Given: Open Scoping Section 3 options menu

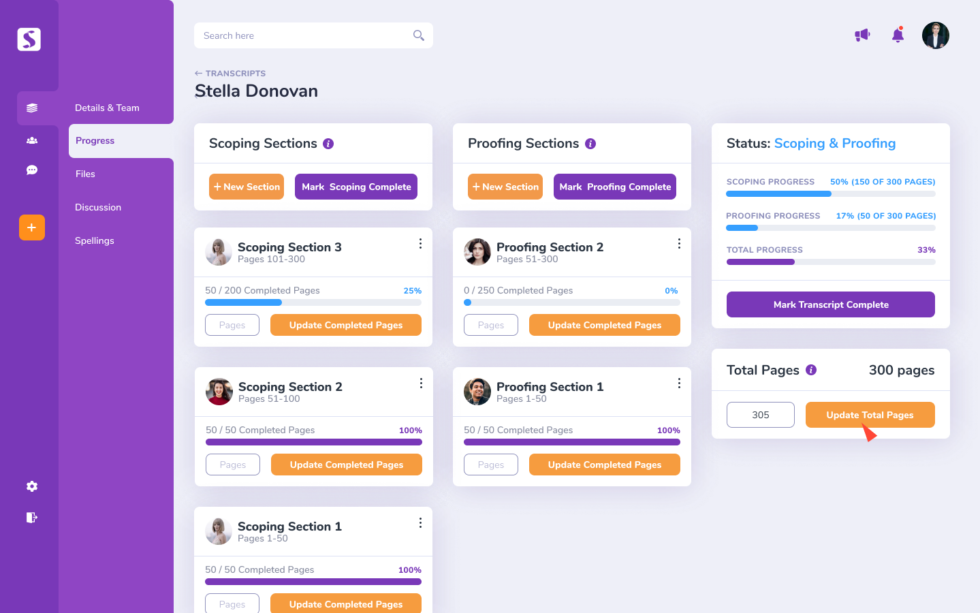Looking at the screenshot, I should pos(420,244).
